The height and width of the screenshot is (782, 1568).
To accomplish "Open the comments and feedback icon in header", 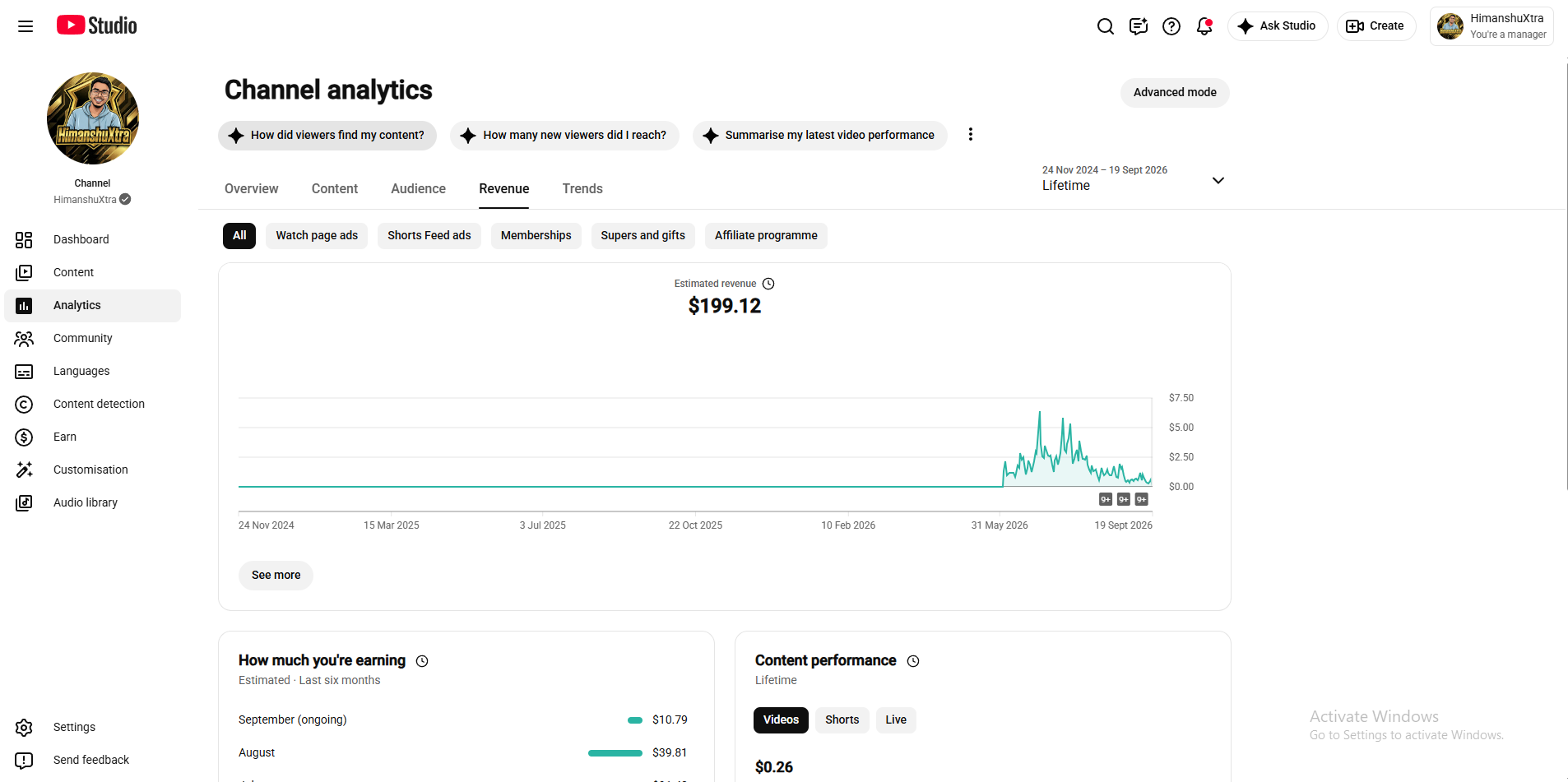I will coord(1139,26).
